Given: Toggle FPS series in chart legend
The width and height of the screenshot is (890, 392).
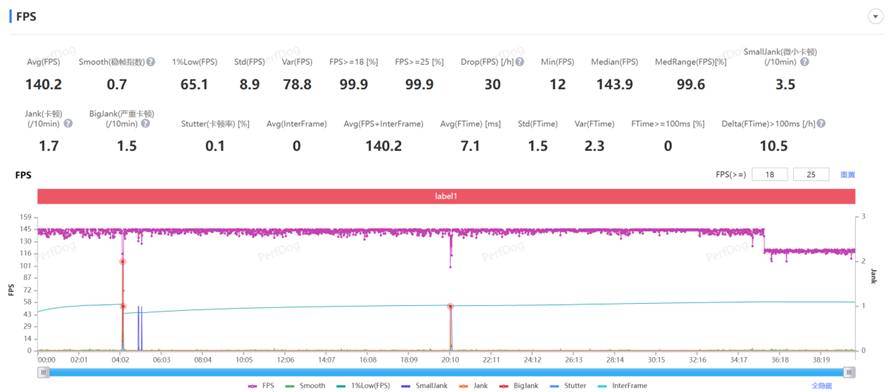Looking at the screenshot, I should 262,386.
